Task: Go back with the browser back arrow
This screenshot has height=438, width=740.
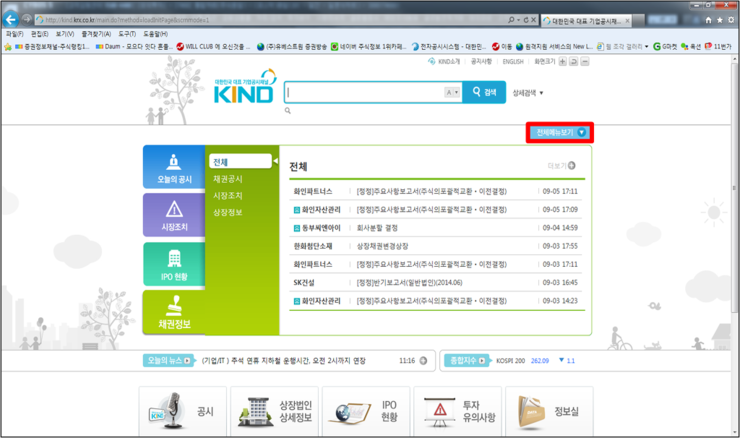Action: pyautogui.click(x=10, y=20)
